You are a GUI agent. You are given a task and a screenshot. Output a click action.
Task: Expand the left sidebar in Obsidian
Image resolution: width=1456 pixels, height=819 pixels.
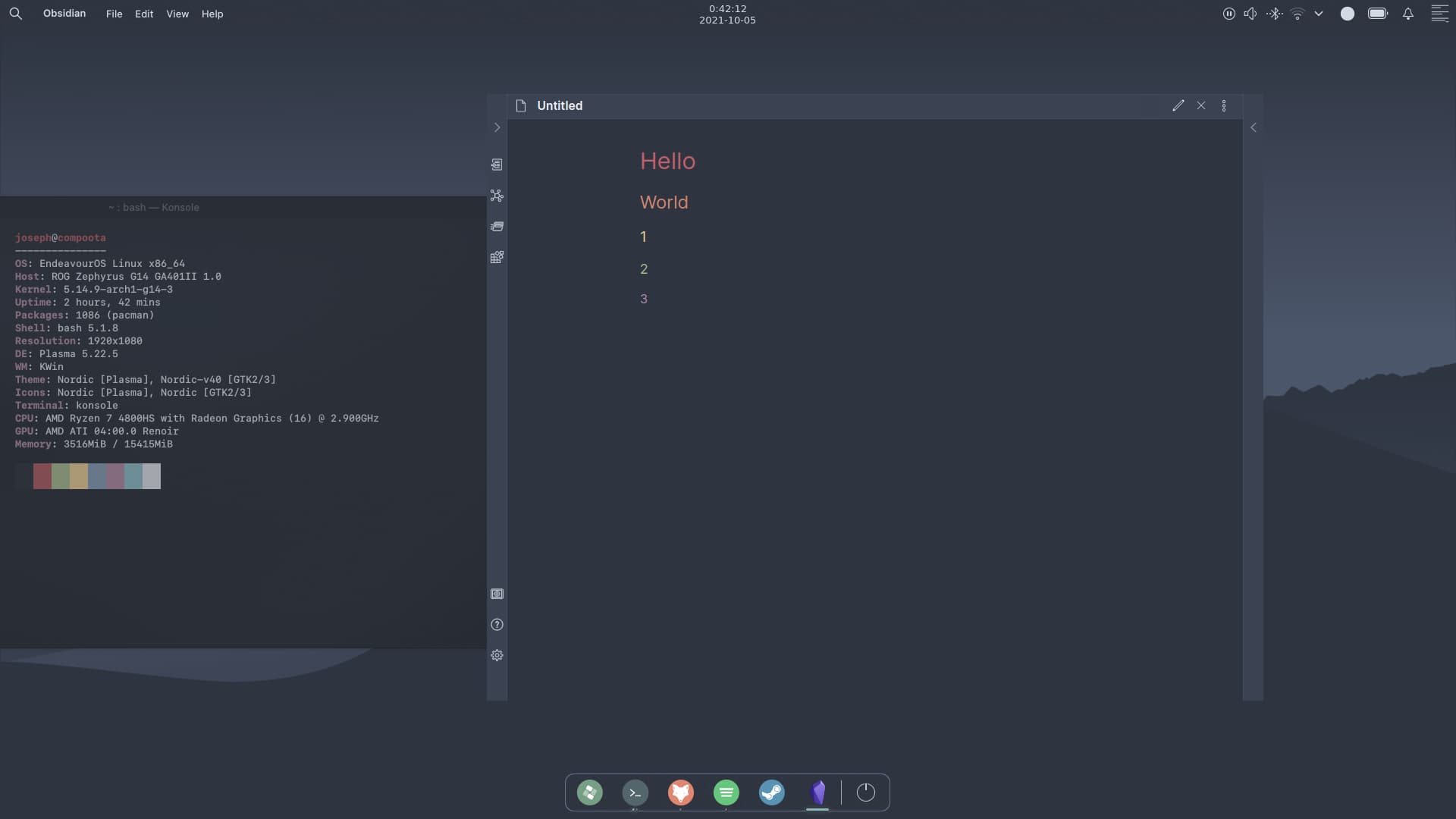497,127
